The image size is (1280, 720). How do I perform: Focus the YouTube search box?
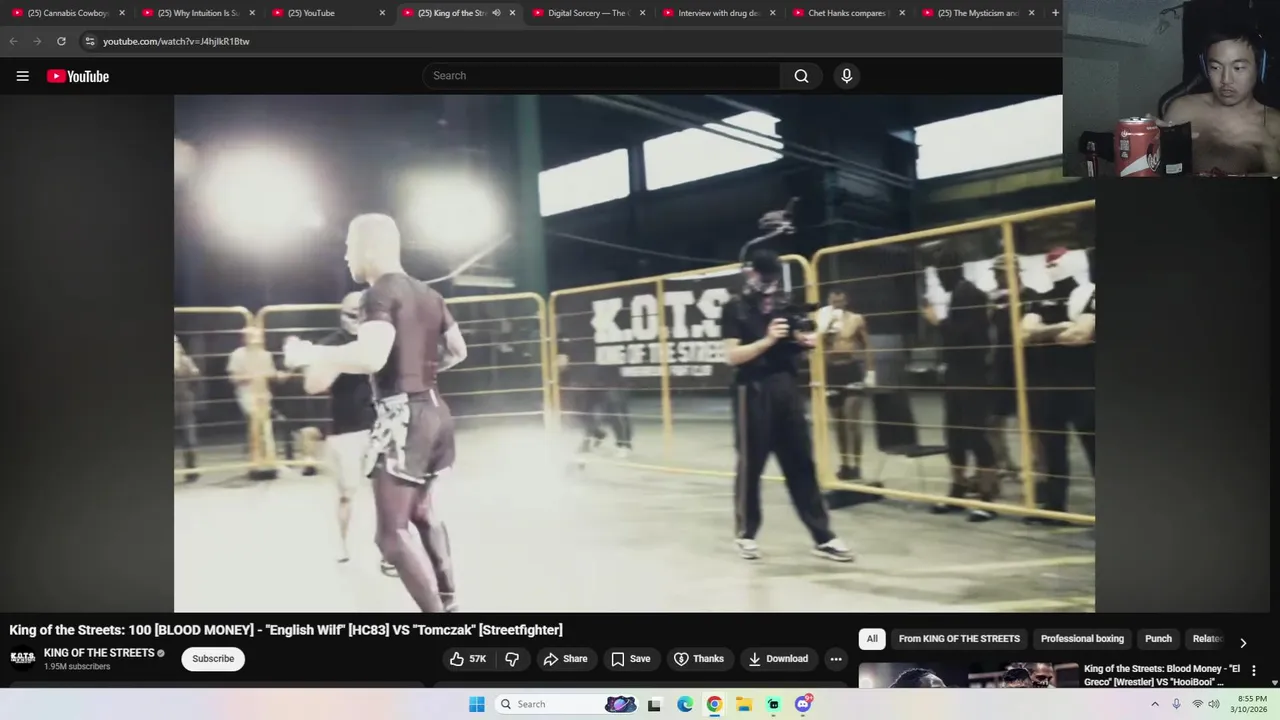(x=602, y=76)
